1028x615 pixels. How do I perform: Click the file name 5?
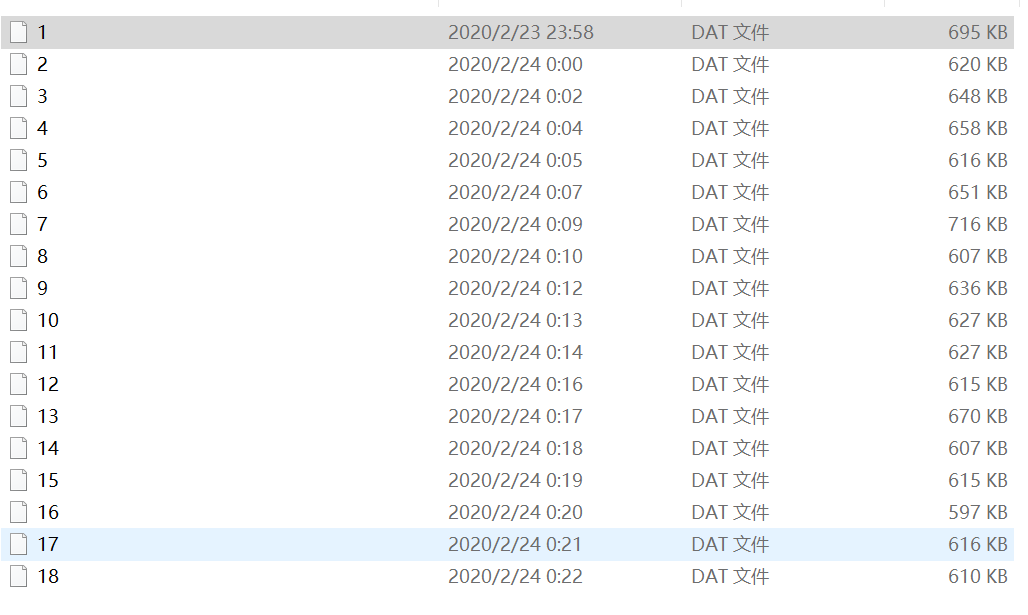[43, 161]
